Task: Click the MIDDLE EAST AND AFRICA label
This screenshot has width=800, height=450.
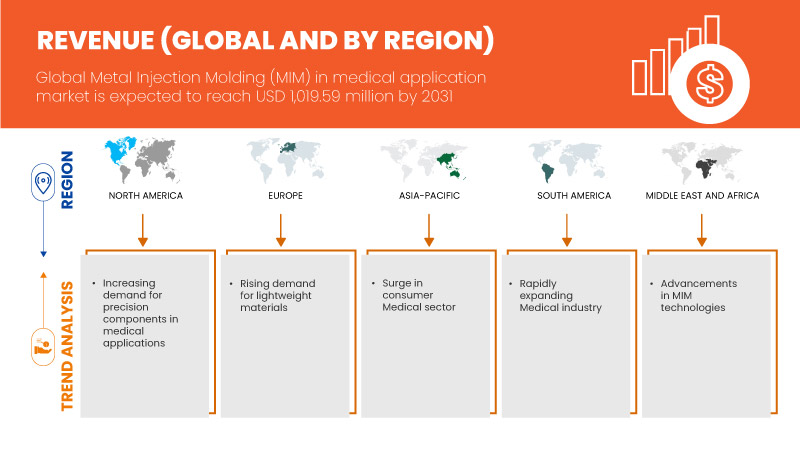Action: point(703,196)
